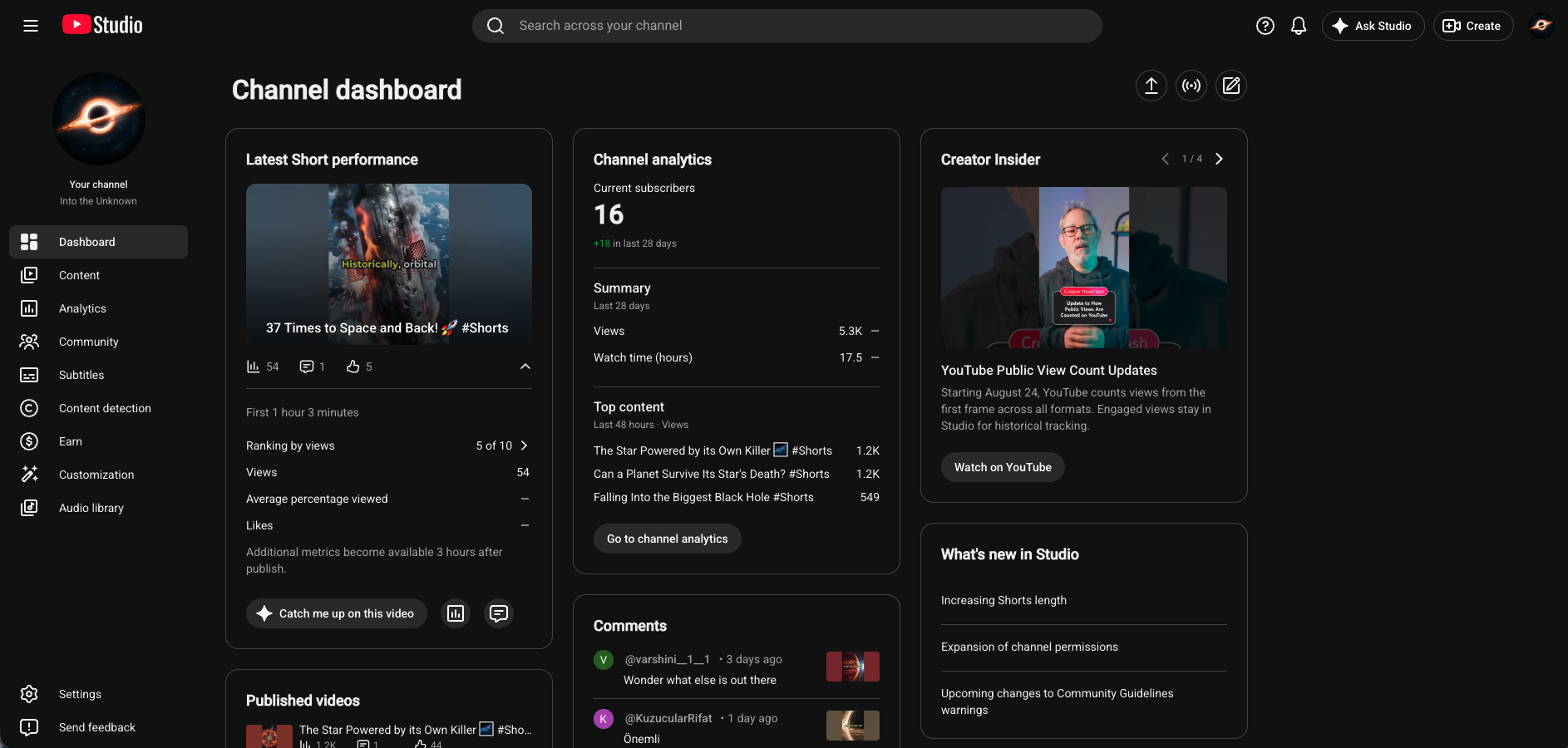Click the @varshini__1__1 commenter name
This screenshot has height=748, width=1568.
click(x=668, y=659)
